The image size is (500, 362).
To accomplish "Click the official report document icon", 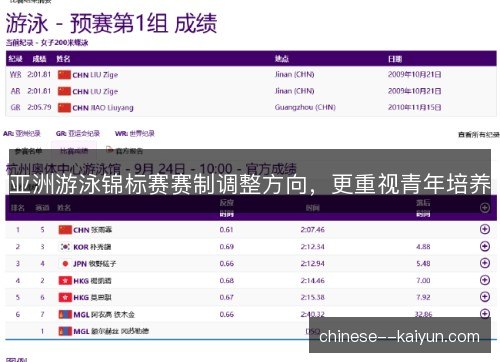I will coord(109,150).
